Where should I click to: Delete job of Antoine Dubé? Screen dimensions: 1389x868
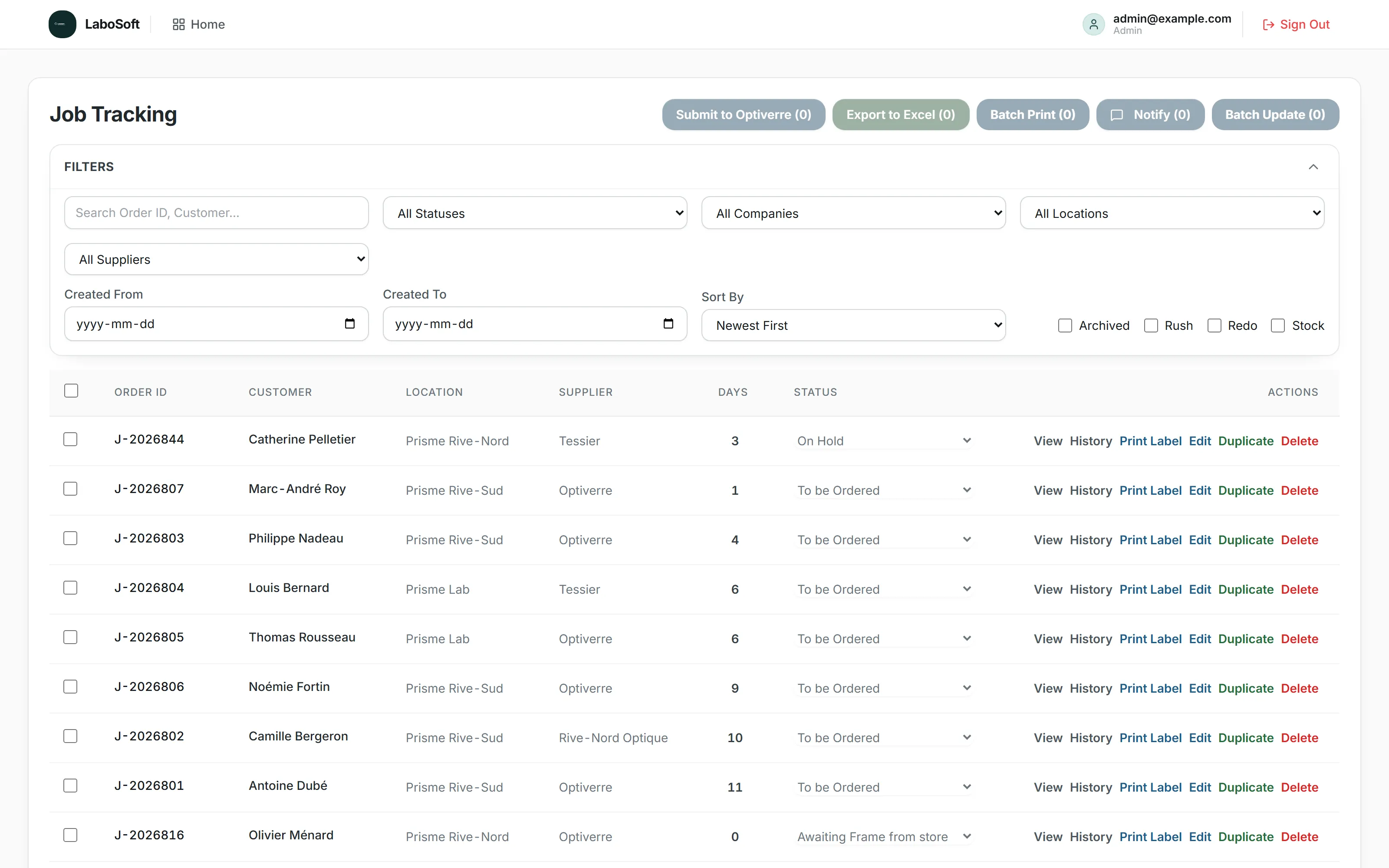point(1300,787)
